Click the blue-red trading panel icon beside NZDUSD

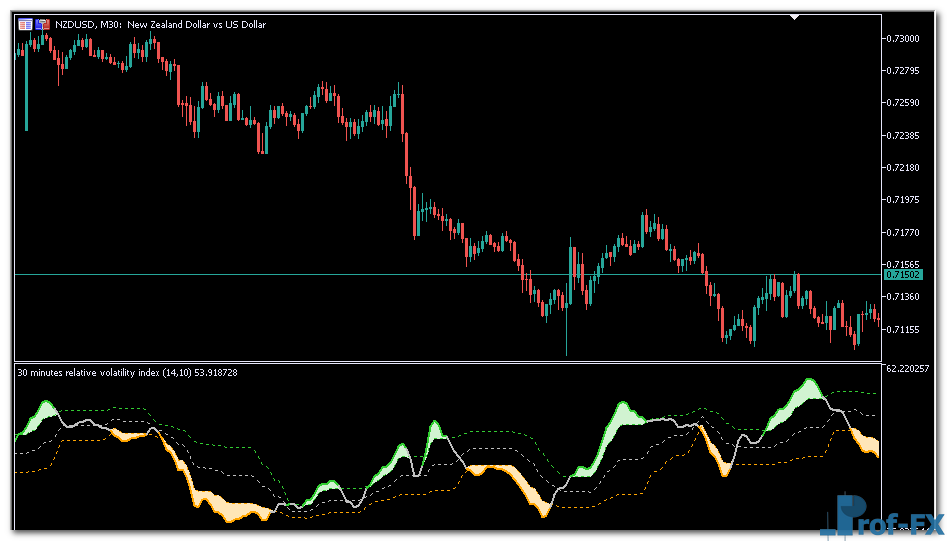click(42, 24)
